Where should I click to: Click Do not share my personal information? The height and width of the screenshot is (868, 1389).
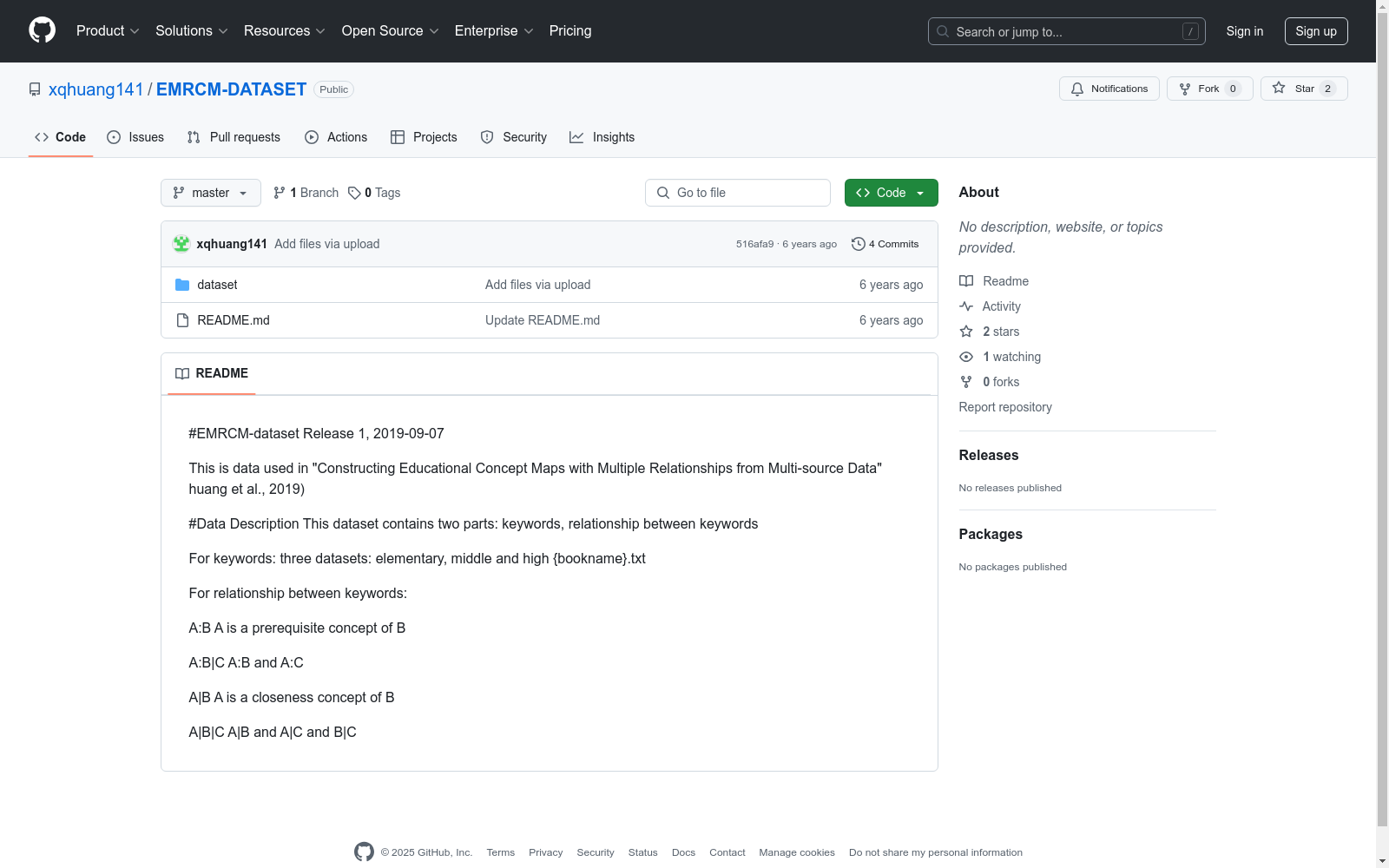point(936,852)
